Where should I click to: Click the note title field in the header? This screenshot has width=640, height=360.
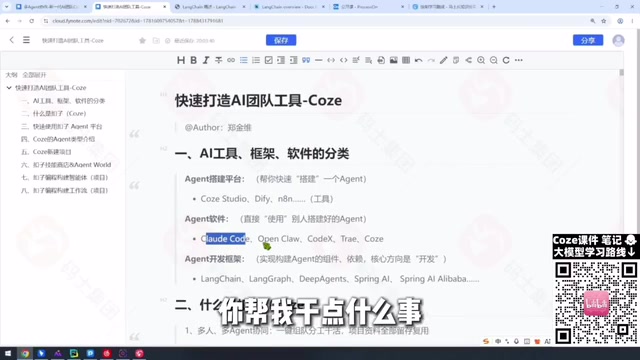click(x=73, y=40)
